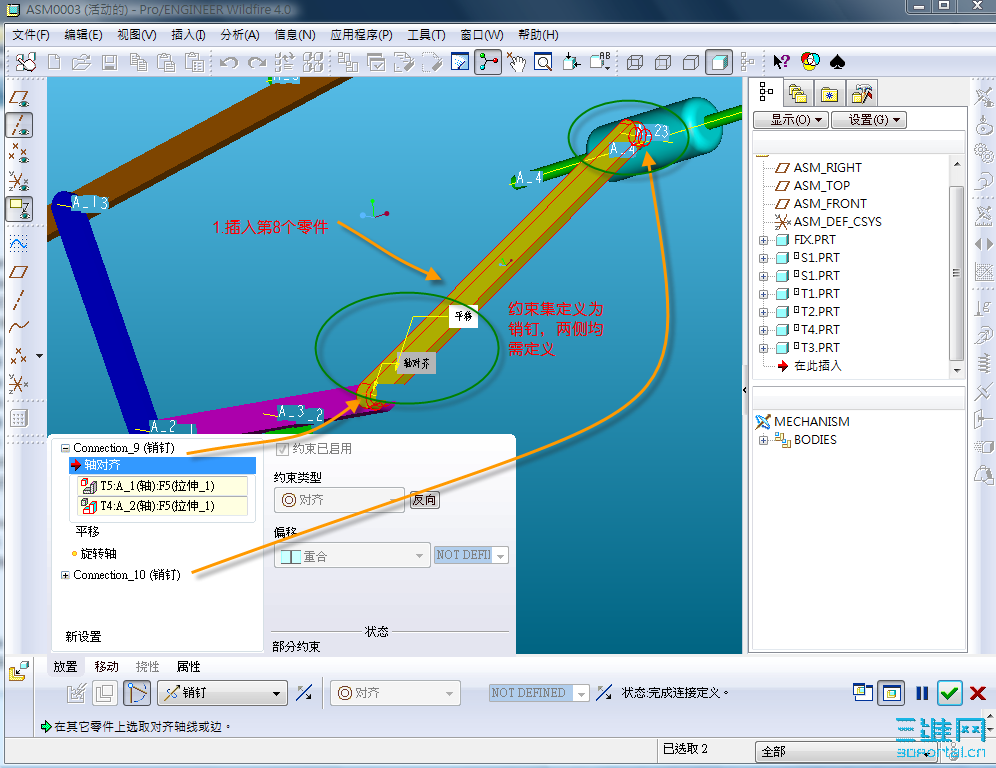Collapse Connection_9 (销钉) set
996x768 pixels.
pyautogui.click(x=65, y=448)
